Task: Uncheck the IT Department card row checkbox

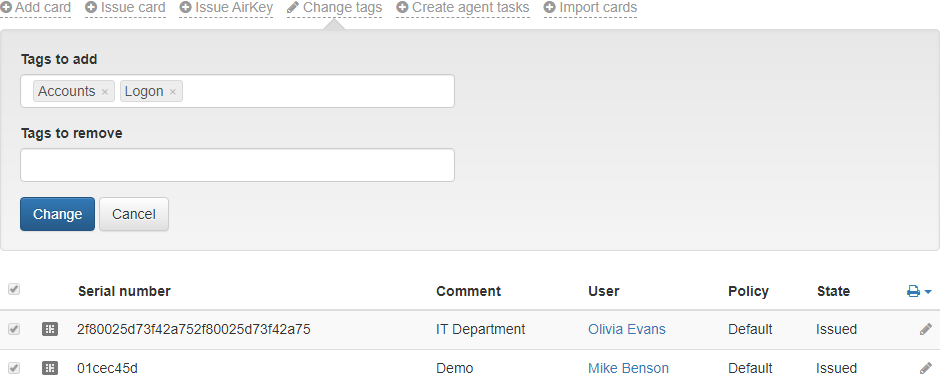Action: point(14,329)
